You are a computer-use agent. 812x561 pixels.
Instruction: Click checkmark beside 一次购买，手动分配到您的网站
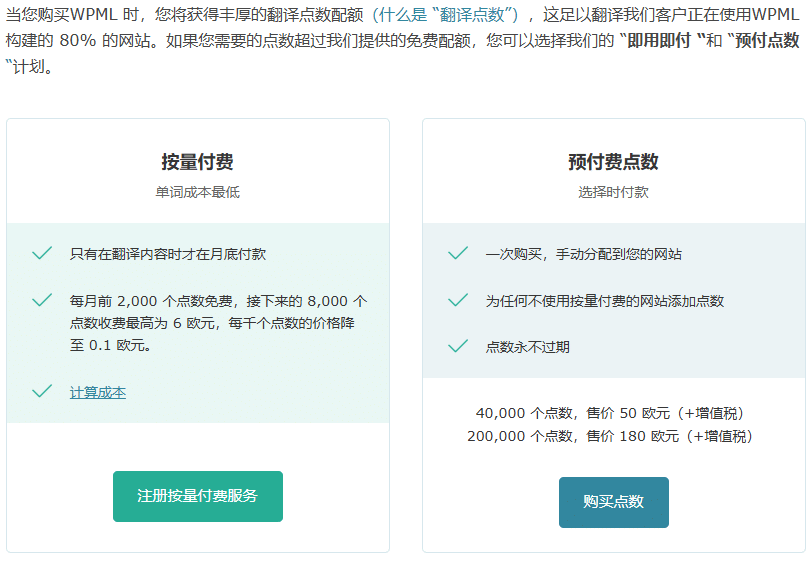[x=458, y=253]
